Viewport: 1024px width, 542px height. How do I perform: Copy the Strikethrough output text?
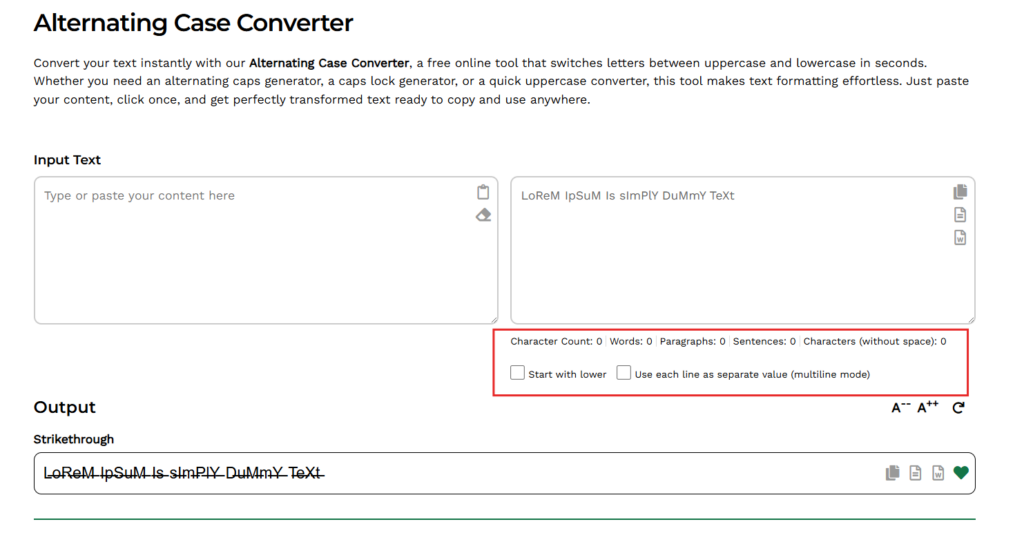coord(892,473)
